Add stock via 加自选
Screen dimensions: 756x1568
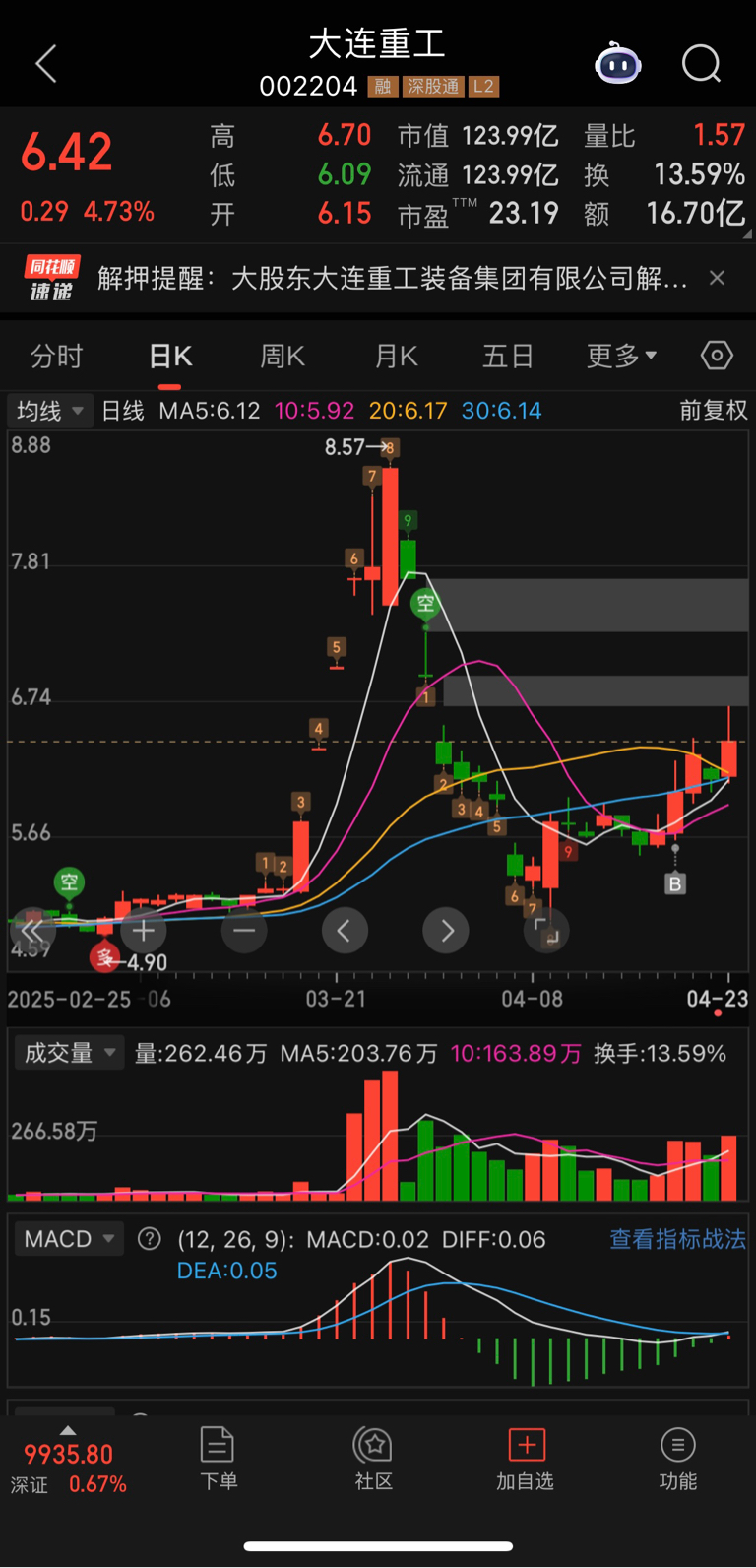click(x=526, y=1459)
